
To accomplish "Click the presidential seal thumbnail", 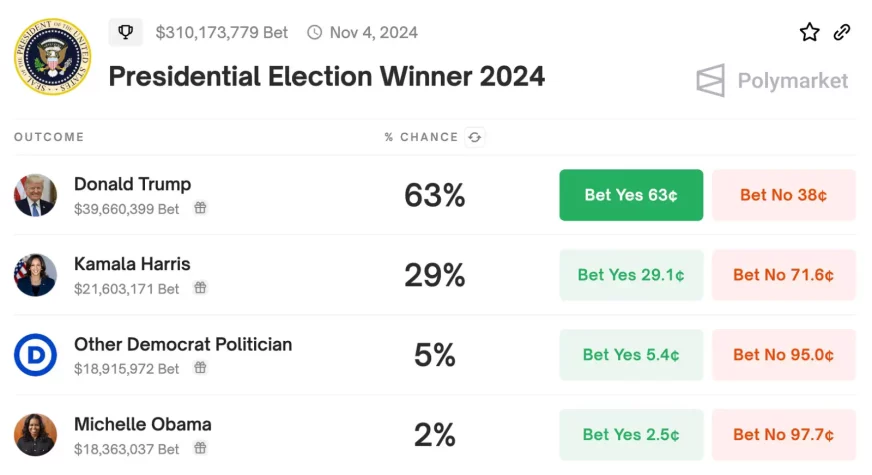I will [x=51, y=57].
